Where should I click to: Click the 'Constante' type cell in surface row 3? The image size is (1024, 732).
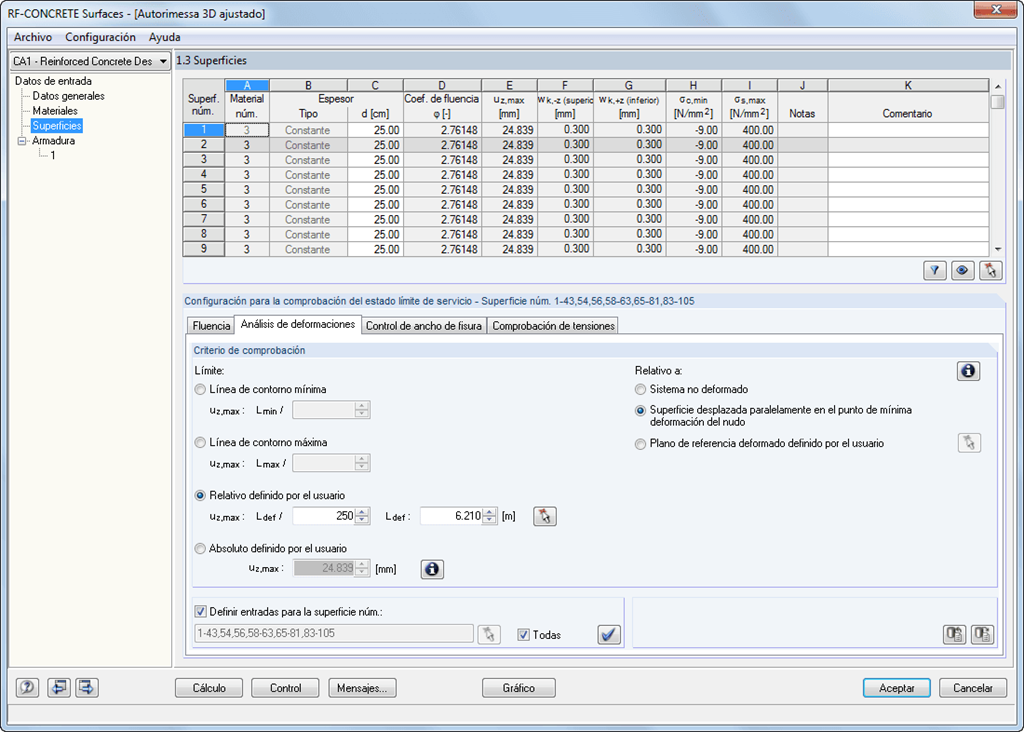pyautogui.click(x=308, y=160)
